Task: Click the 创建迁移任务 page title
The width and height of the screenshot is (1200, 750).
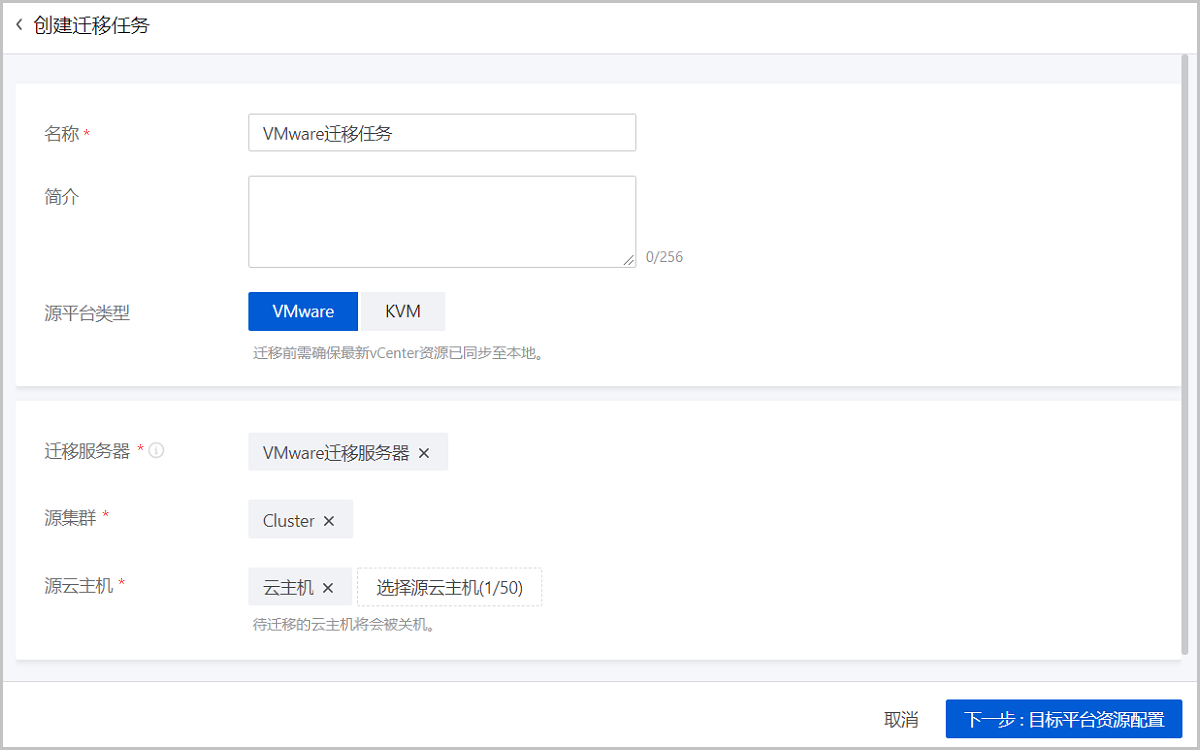Action: 91,25
